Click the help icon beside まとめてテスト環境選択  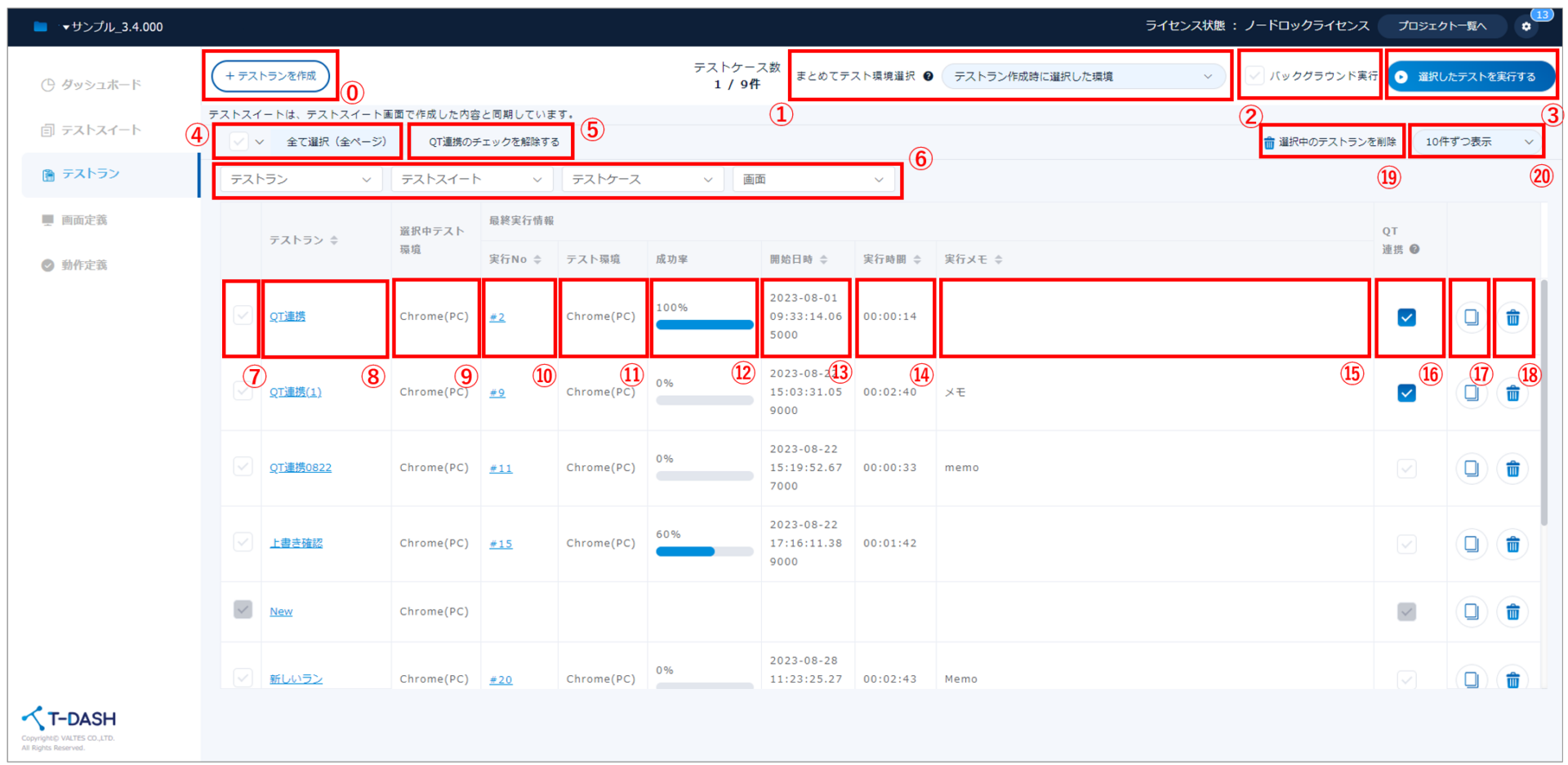point(928,76)
